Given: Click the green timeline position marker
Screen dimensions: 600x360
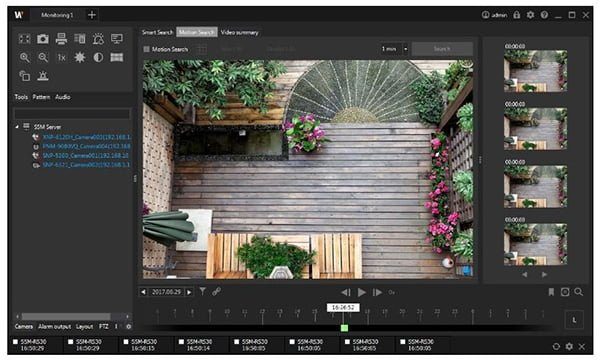Looking at the screenshot, I should pyautogui.click(x=344, y=328).
